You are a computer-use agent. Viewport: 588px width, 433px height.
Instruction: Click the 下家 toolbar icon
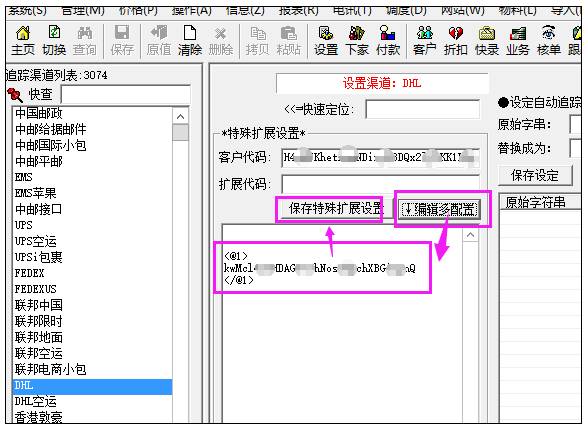357,33
